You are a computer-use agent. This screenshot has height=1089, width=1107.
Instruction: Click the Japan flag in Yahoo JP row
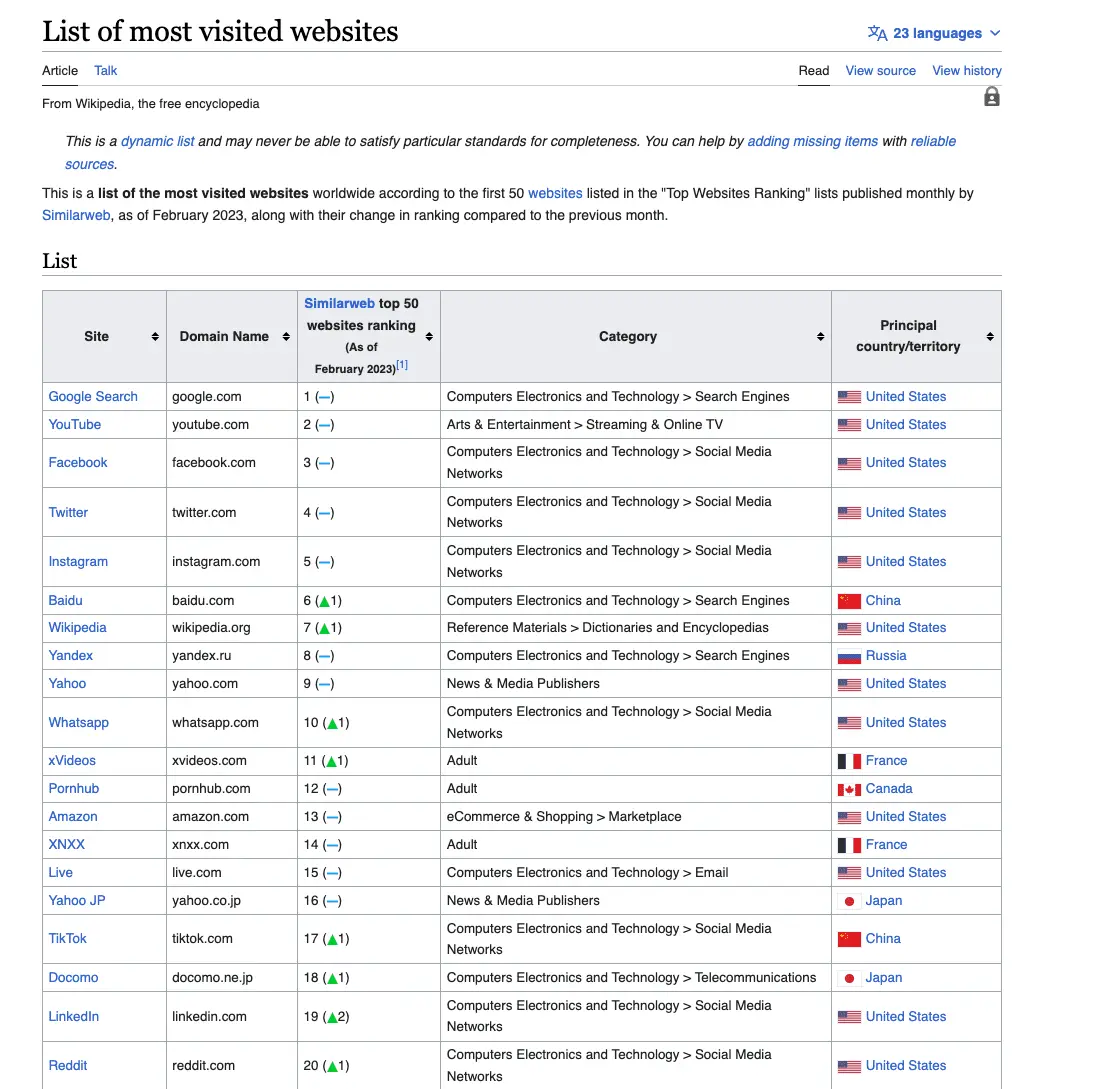(x=849, y=901)
